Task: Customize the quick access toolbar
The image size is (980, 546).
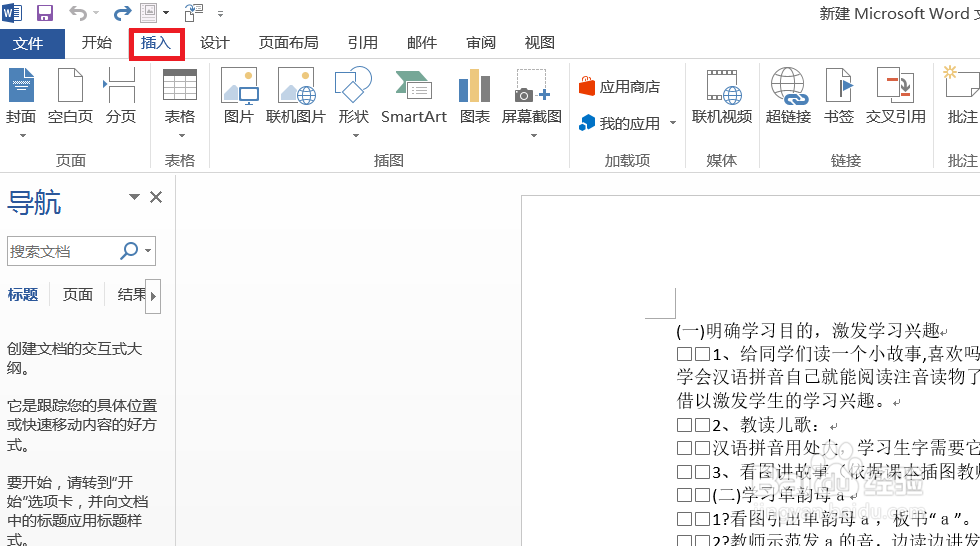Action: (x=220, y=13)
